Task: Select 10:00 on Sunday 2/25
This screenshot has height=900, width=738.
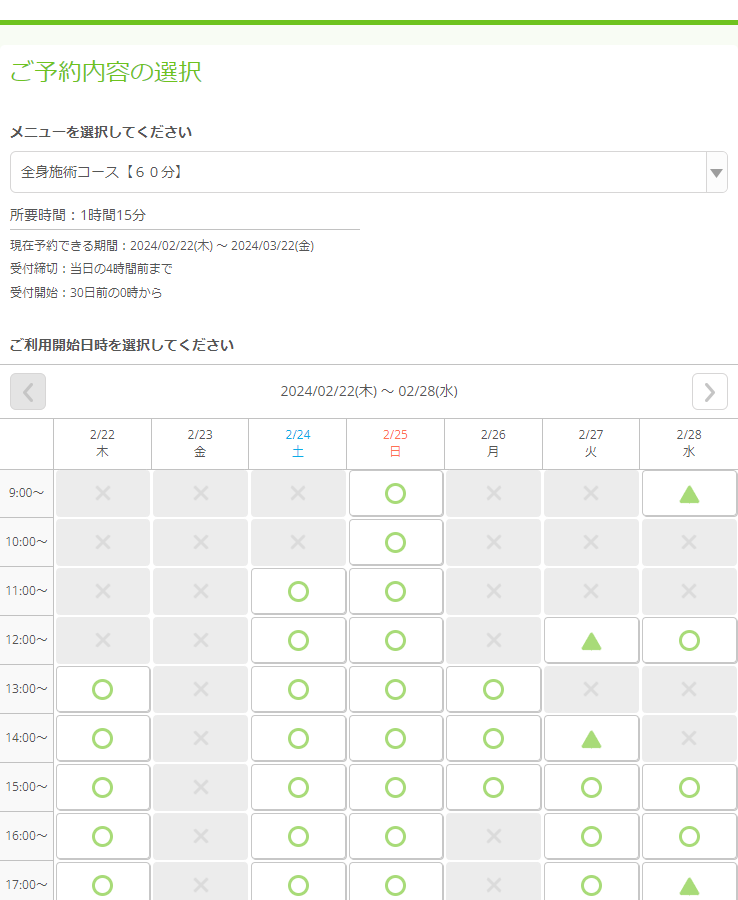Action: [x=395, y=542]
